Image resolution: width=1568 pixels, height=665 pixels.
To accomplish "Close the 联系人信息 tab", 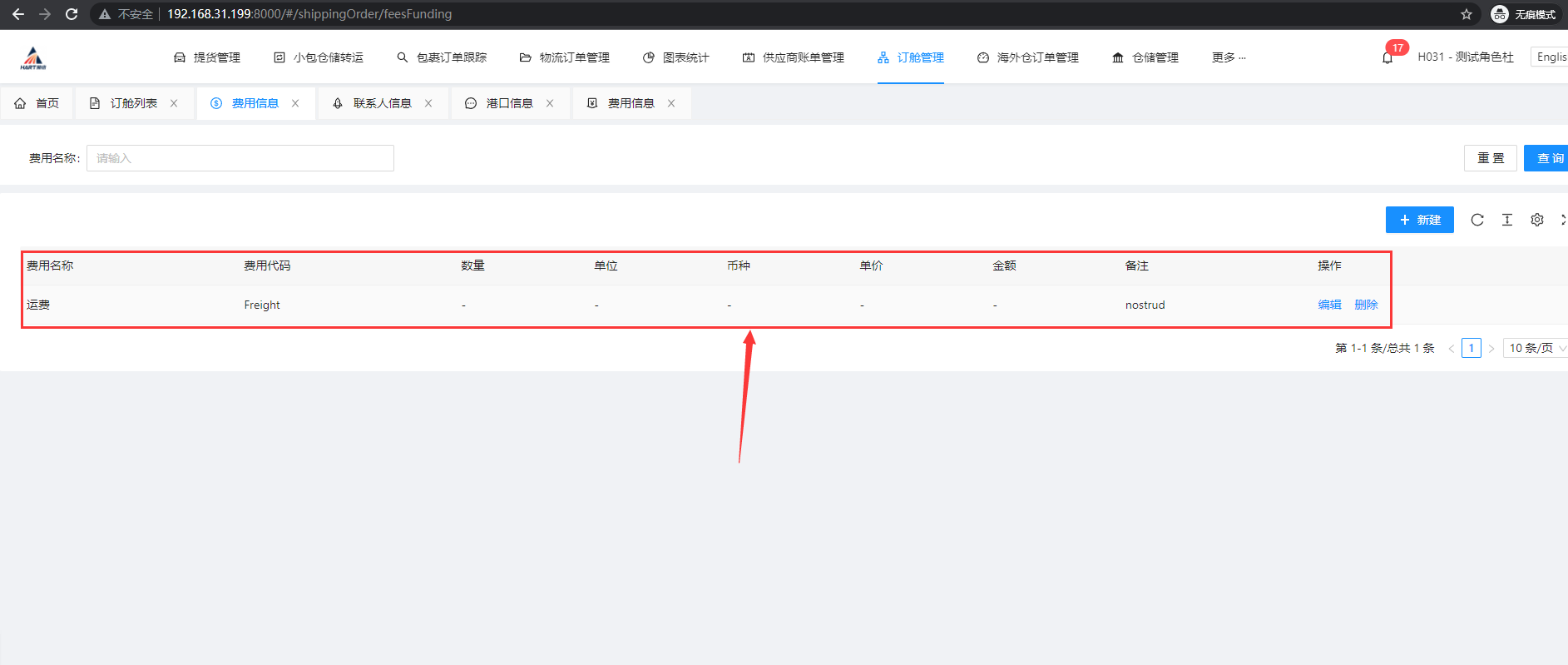I will 428,103.
